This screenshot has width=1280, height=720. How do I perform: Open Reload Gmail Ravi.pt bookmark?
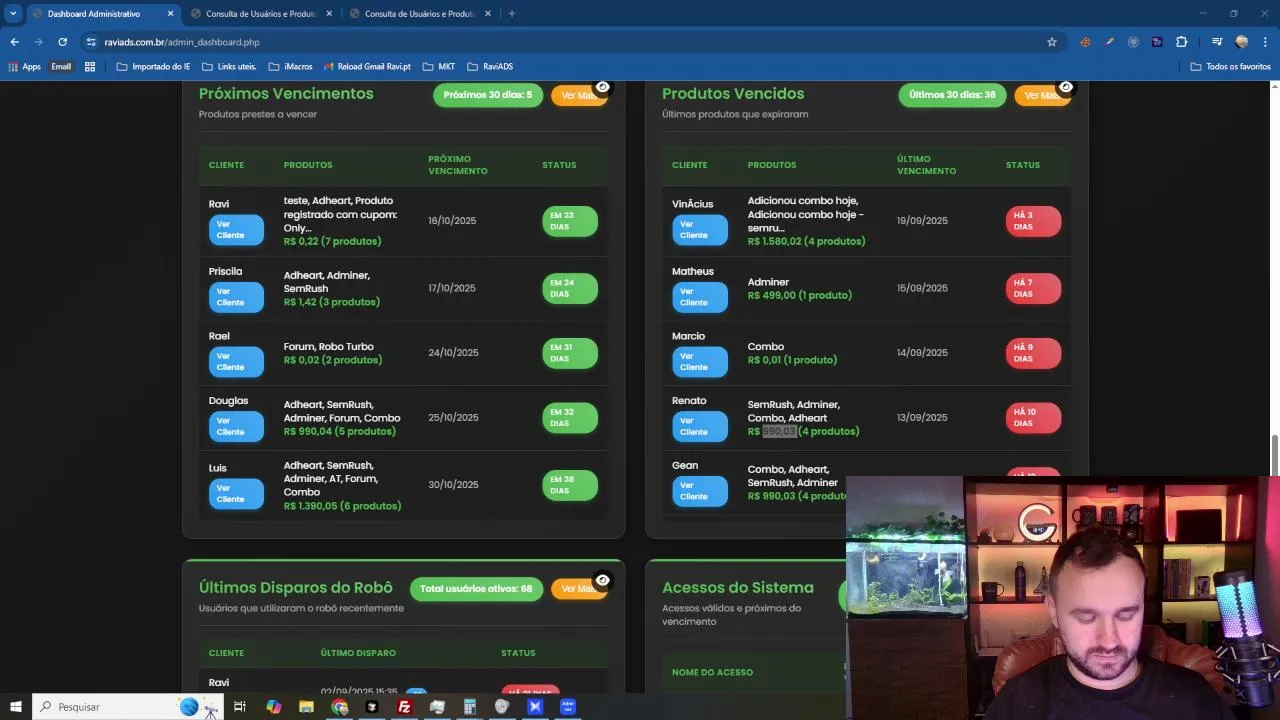(x=367, y=67)
